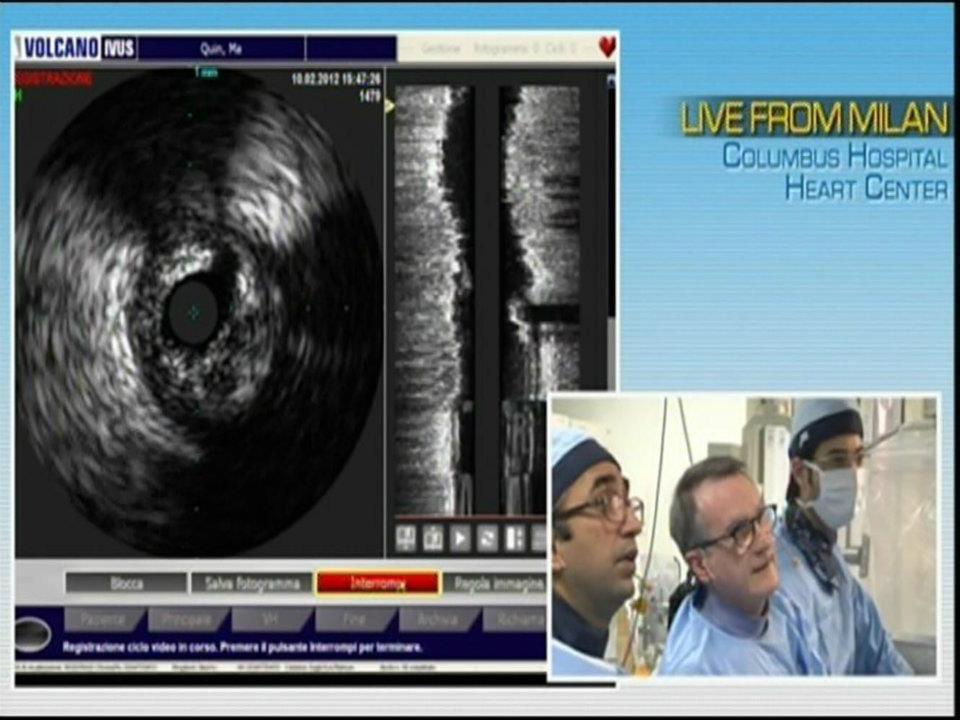Viewport: 960px width, 720px height.
Task: Go to the Fine tab
Action: click(354, 620)
